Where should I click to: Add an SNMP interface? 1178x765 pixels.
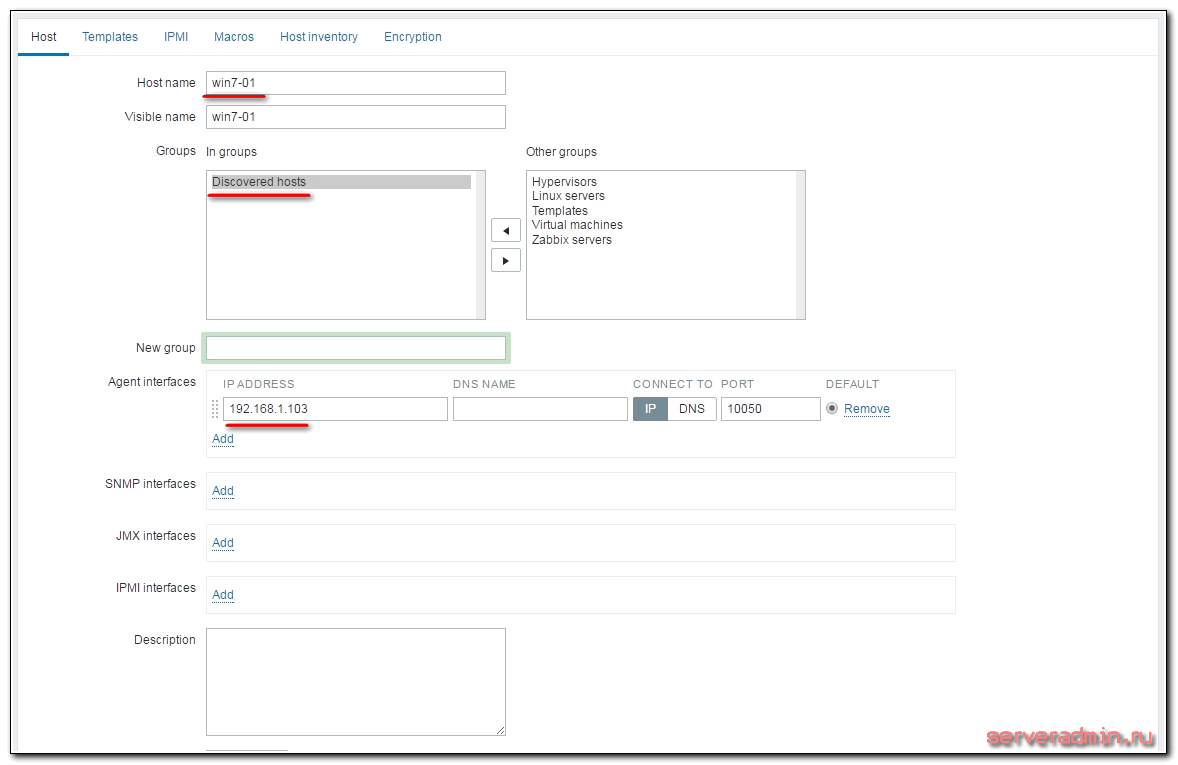pyautogui.click(x=223, y=491)
